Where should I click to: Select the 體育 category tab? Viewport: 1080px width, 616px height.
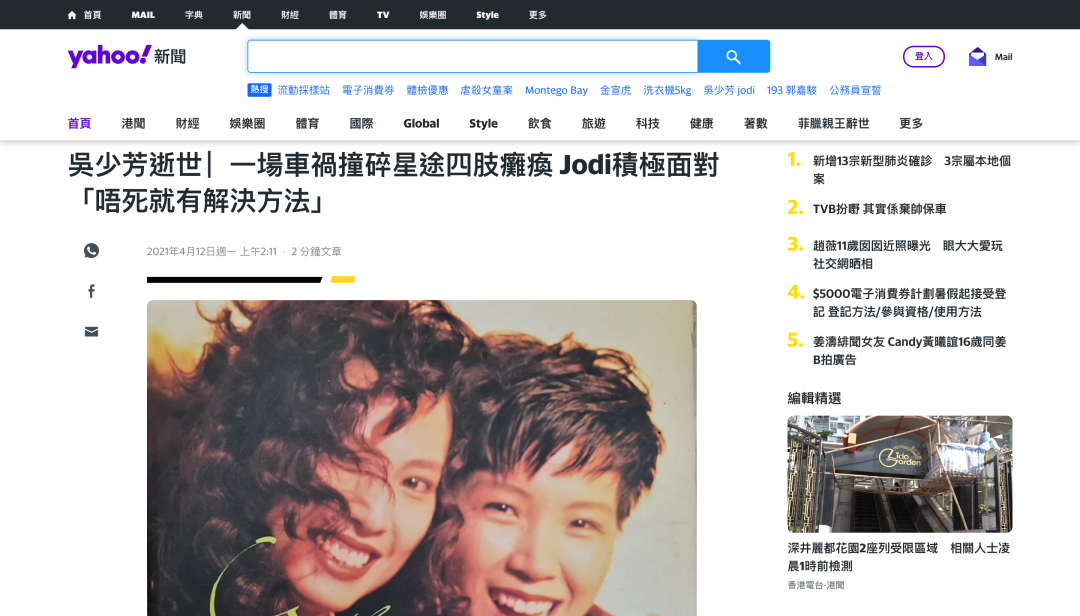[307, 123]
